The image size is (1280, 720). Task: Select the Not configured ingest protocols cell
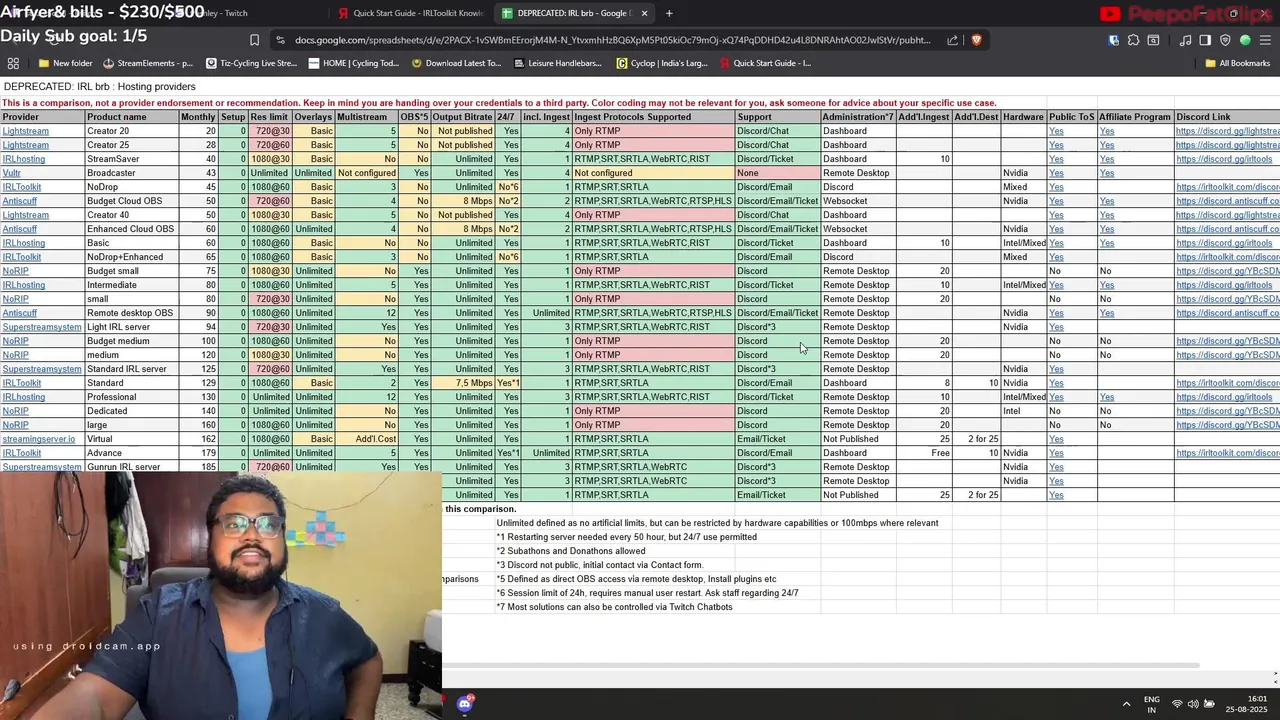(x=653, y=173)
